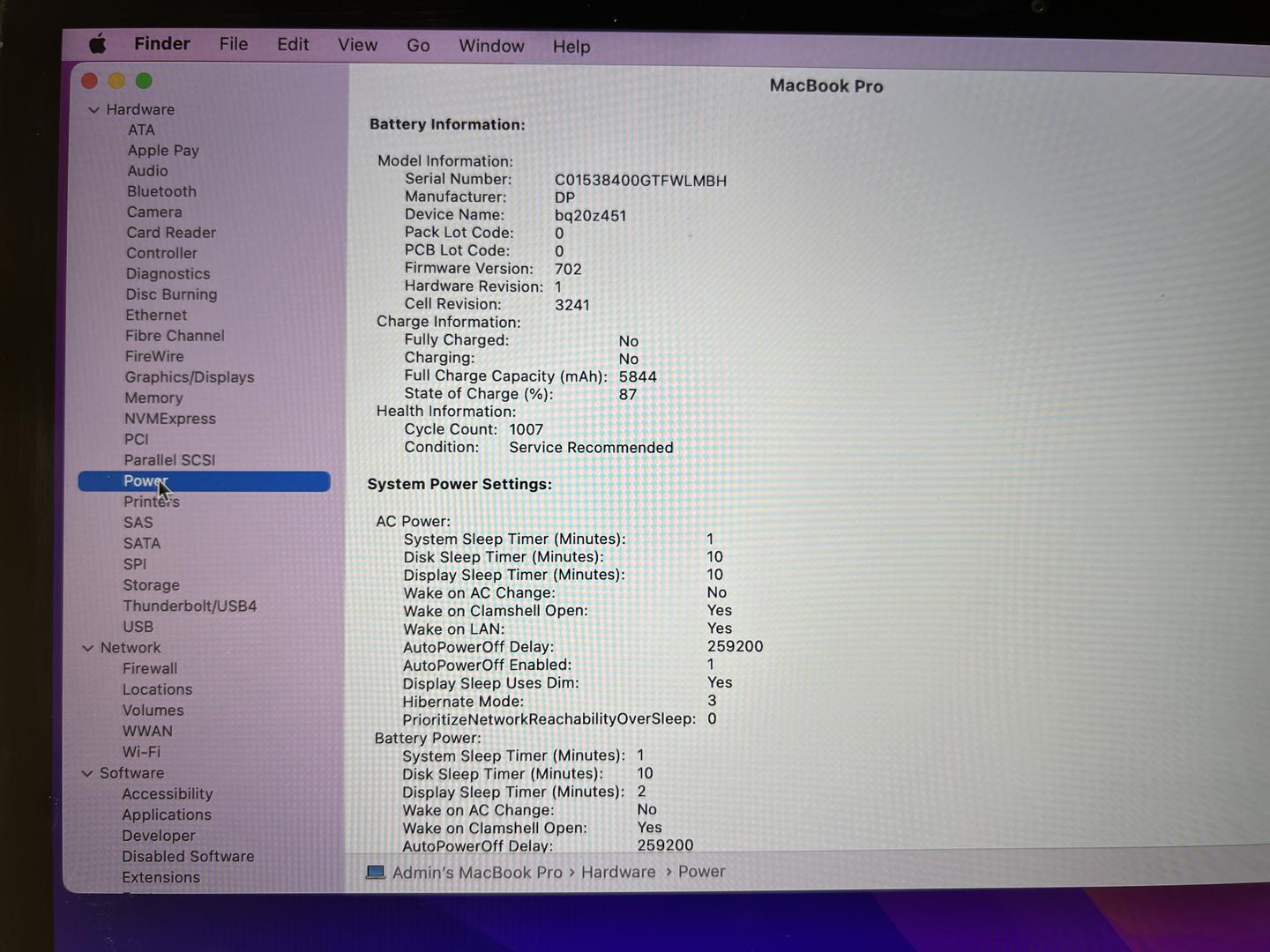Open the Help menu
Image resolution: width=1270 pixels, height=952 pixels.
pyautogui.click(x=571, y=47)
